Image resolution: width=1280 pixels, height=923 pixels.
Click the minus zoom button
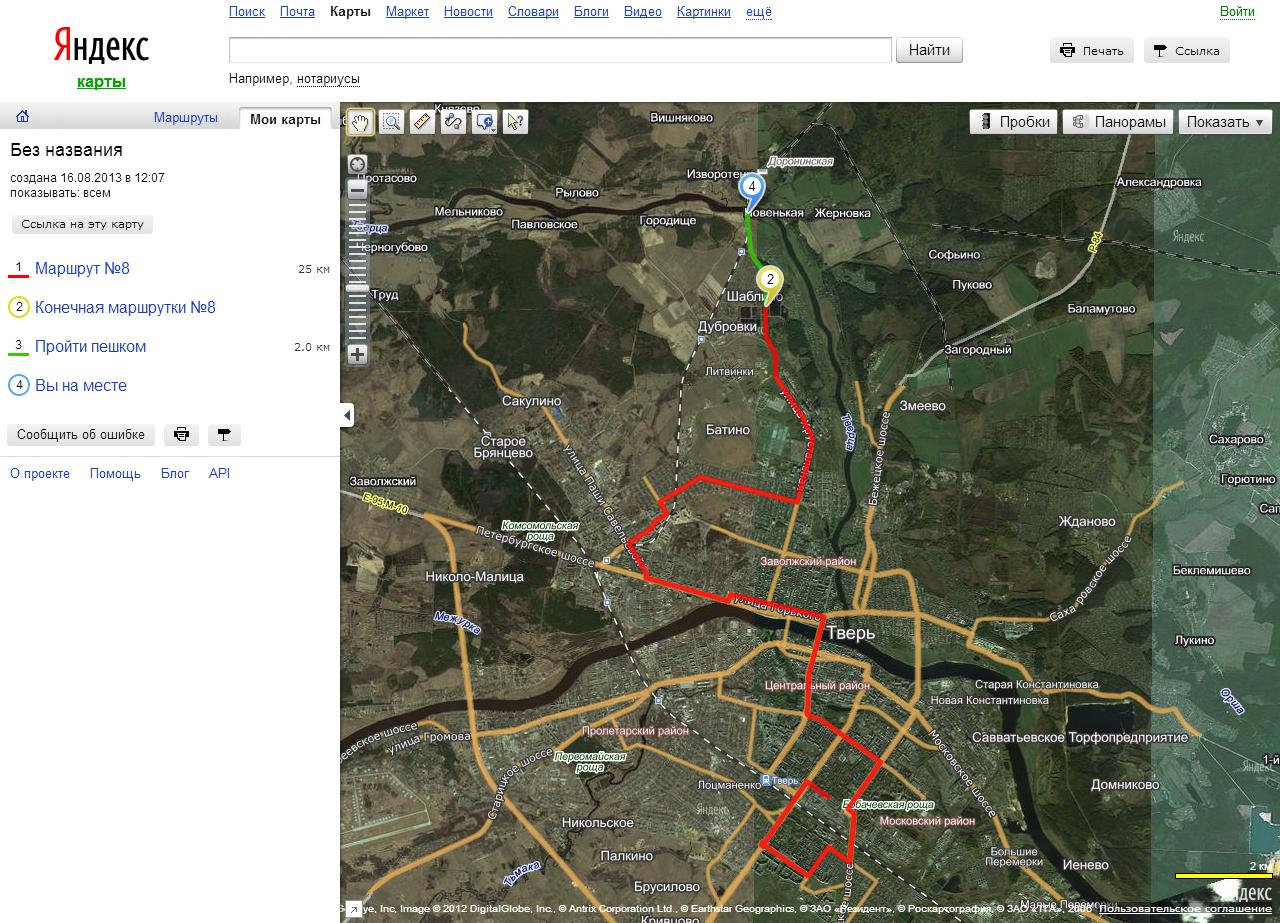[x=357, y=188]
